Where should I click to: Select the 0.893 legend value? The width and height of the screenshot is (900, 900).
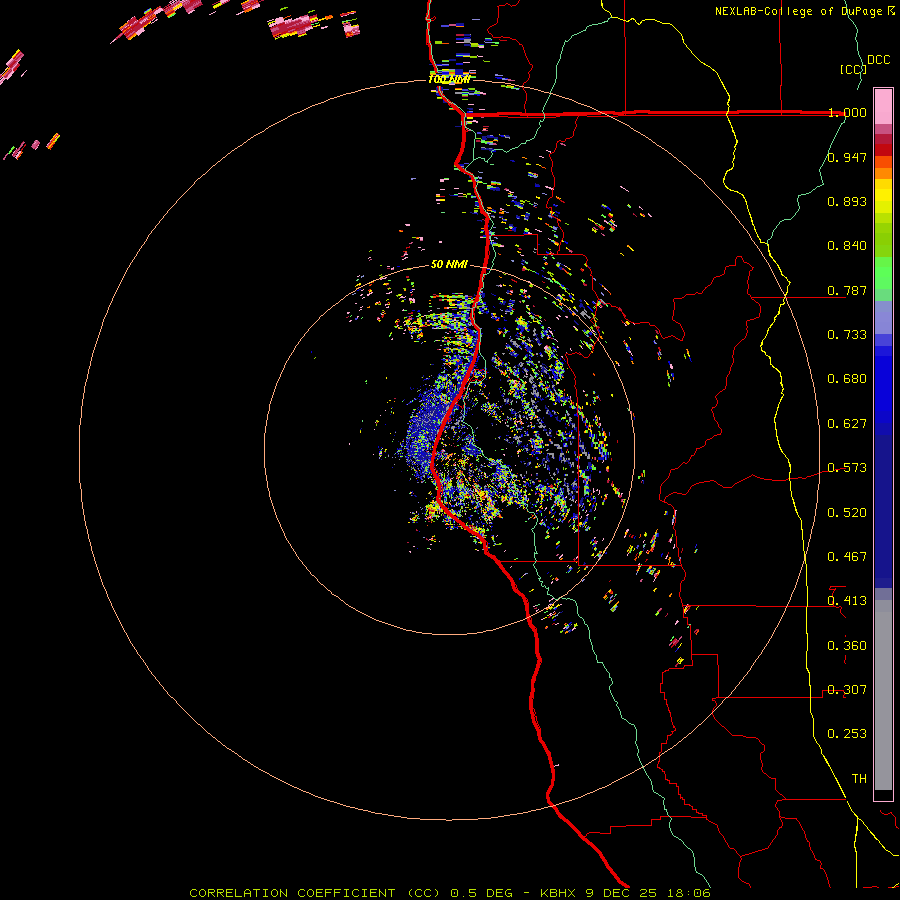847,201
